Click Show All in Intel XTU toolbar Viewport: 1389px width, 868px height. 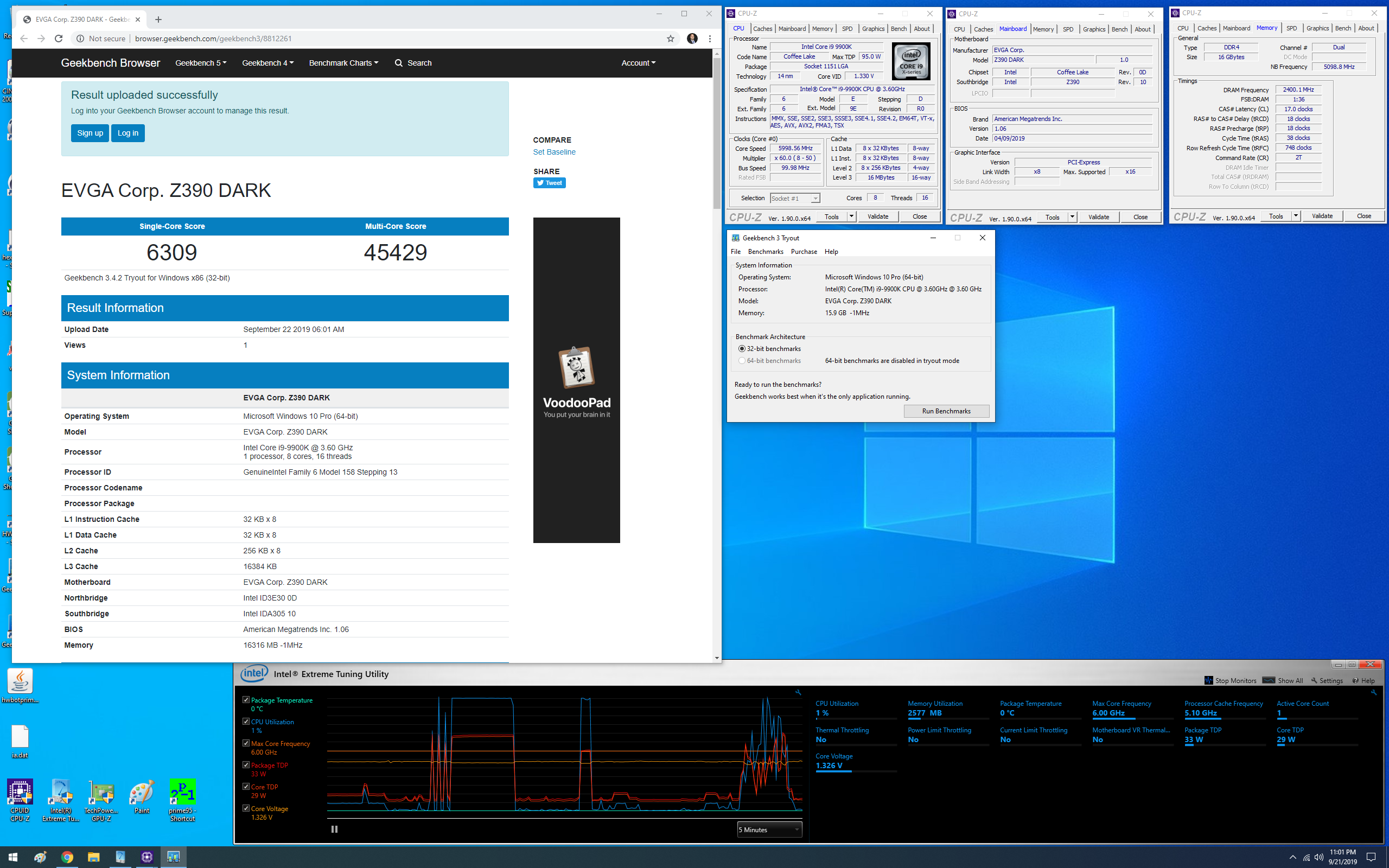1283,680
